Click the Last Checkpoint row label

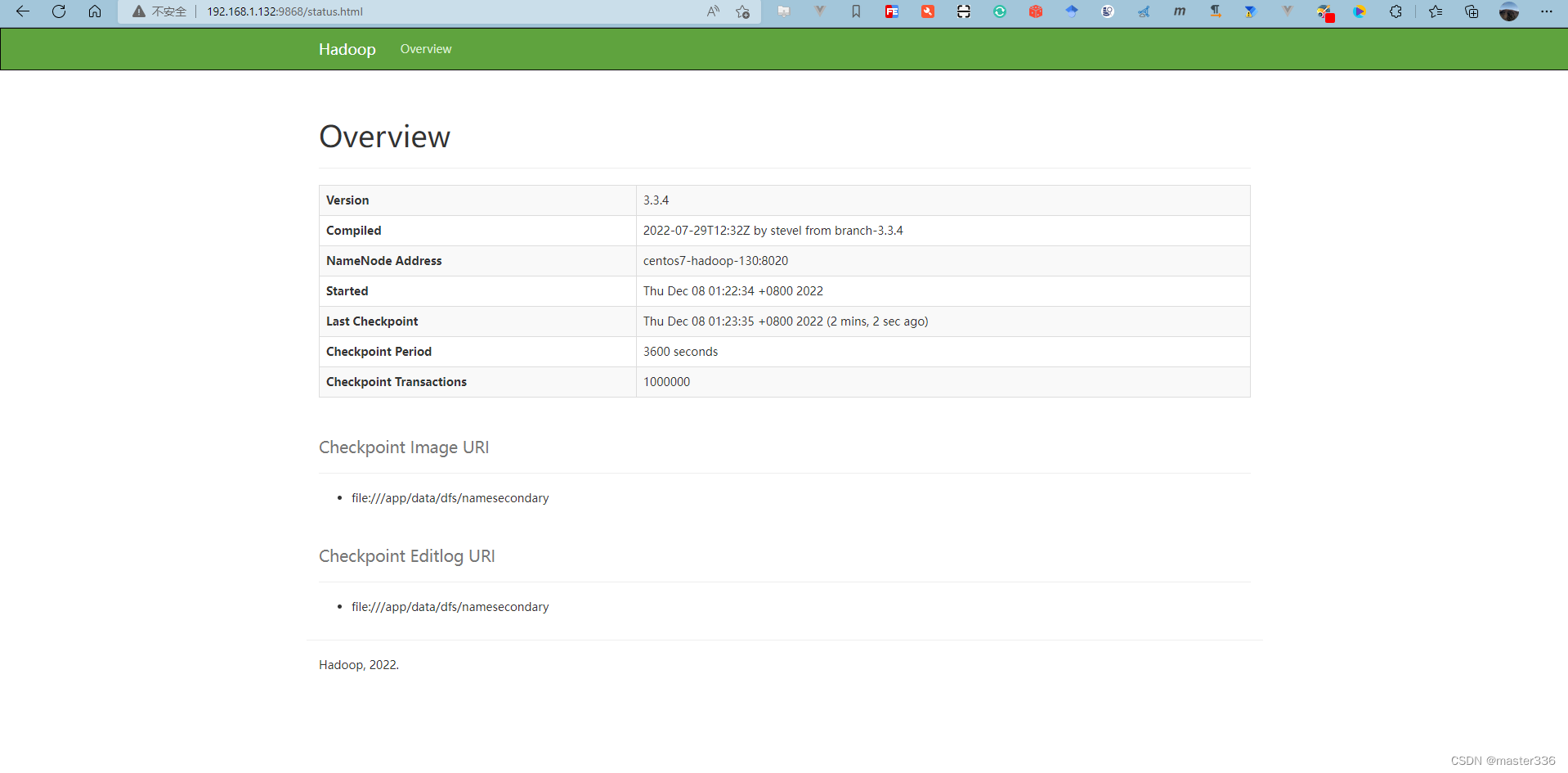[372, 321]
